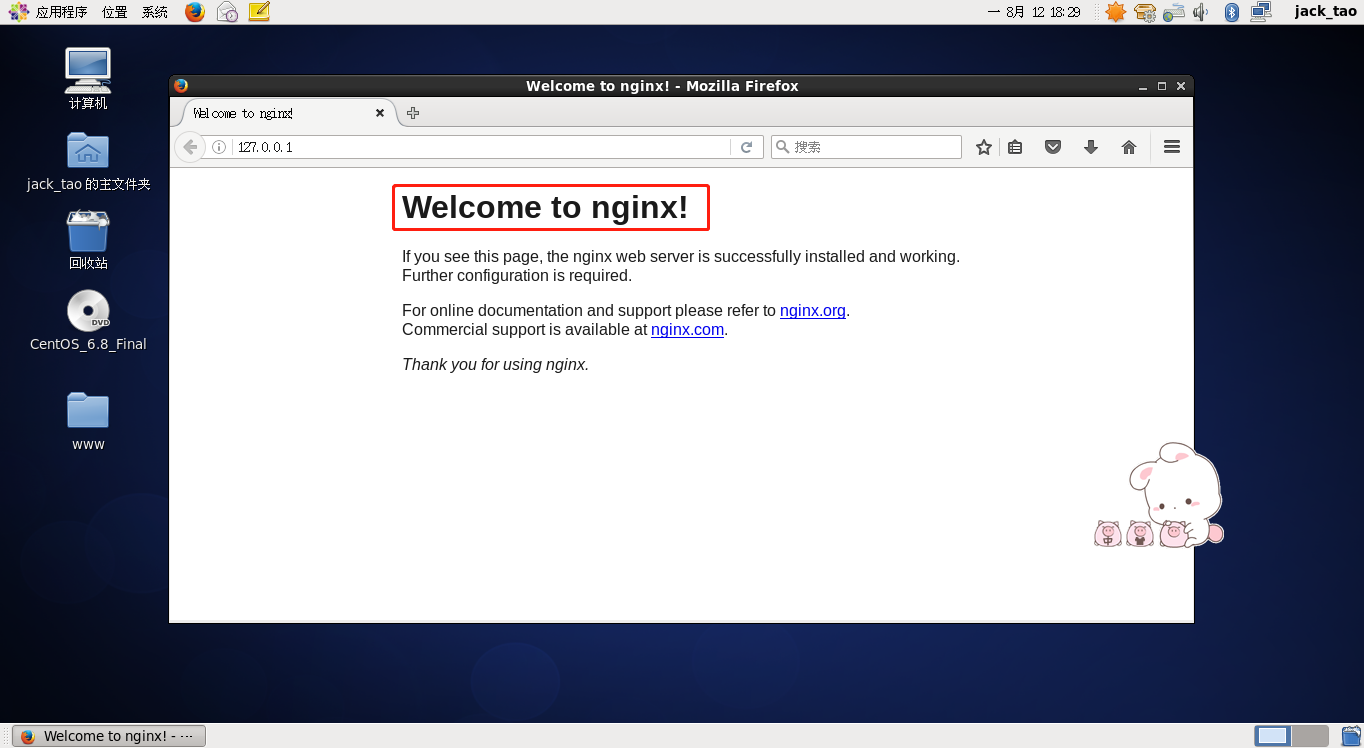The height and width of the screenshot is (748, 1364).
Task: Minimize the Firefox window
Action: pyautogui.click(x=1143, y=87)
